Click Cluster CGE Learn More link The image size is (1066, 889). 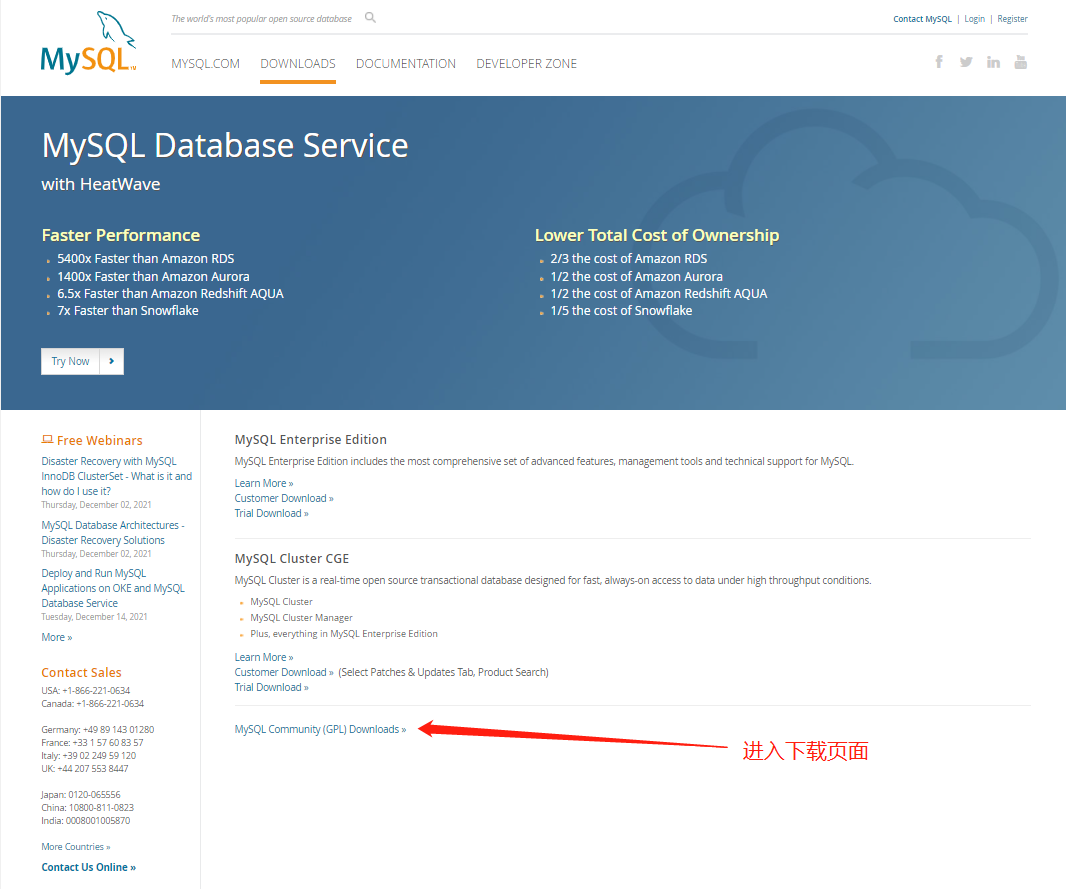pyautogui.click(x=264, y=657)
